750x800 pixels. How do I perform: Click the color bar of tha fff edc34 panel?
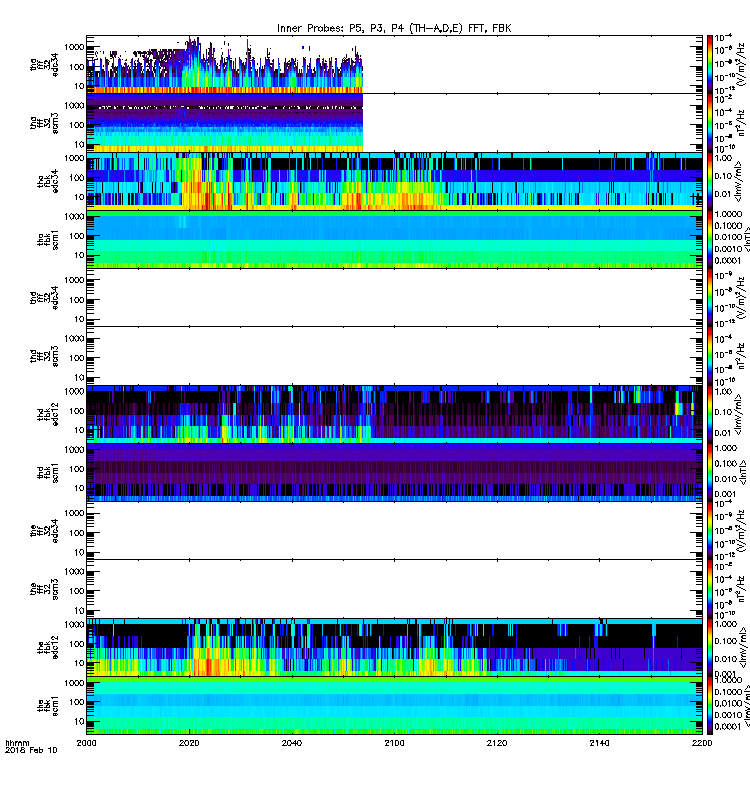tap(710, 65)
